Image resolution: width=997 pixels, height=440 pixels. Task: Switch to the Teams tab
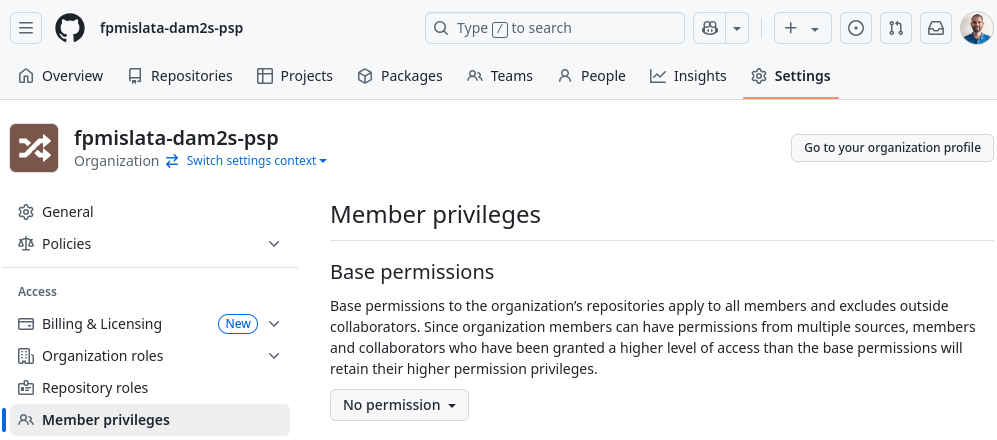click(x=500, y=76)
